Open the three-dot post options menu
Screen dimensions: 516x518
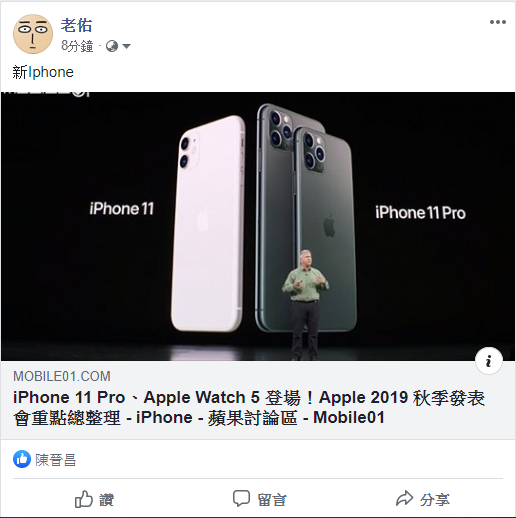click(x=498, y=22)
